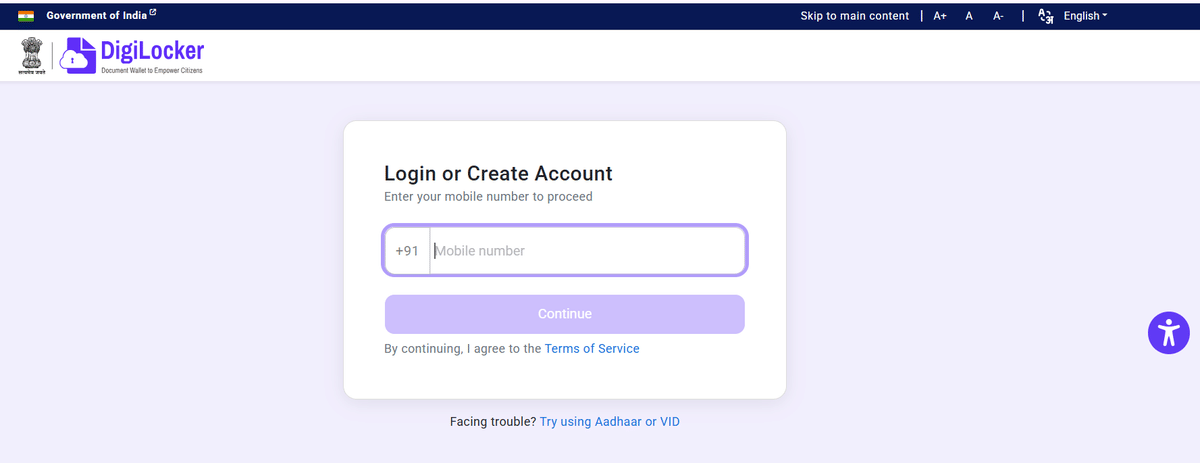The image size is (1200, 463).
Task: Try using Aadhaar or VID link
Action: pyautogui.click(x=610, y=422)
